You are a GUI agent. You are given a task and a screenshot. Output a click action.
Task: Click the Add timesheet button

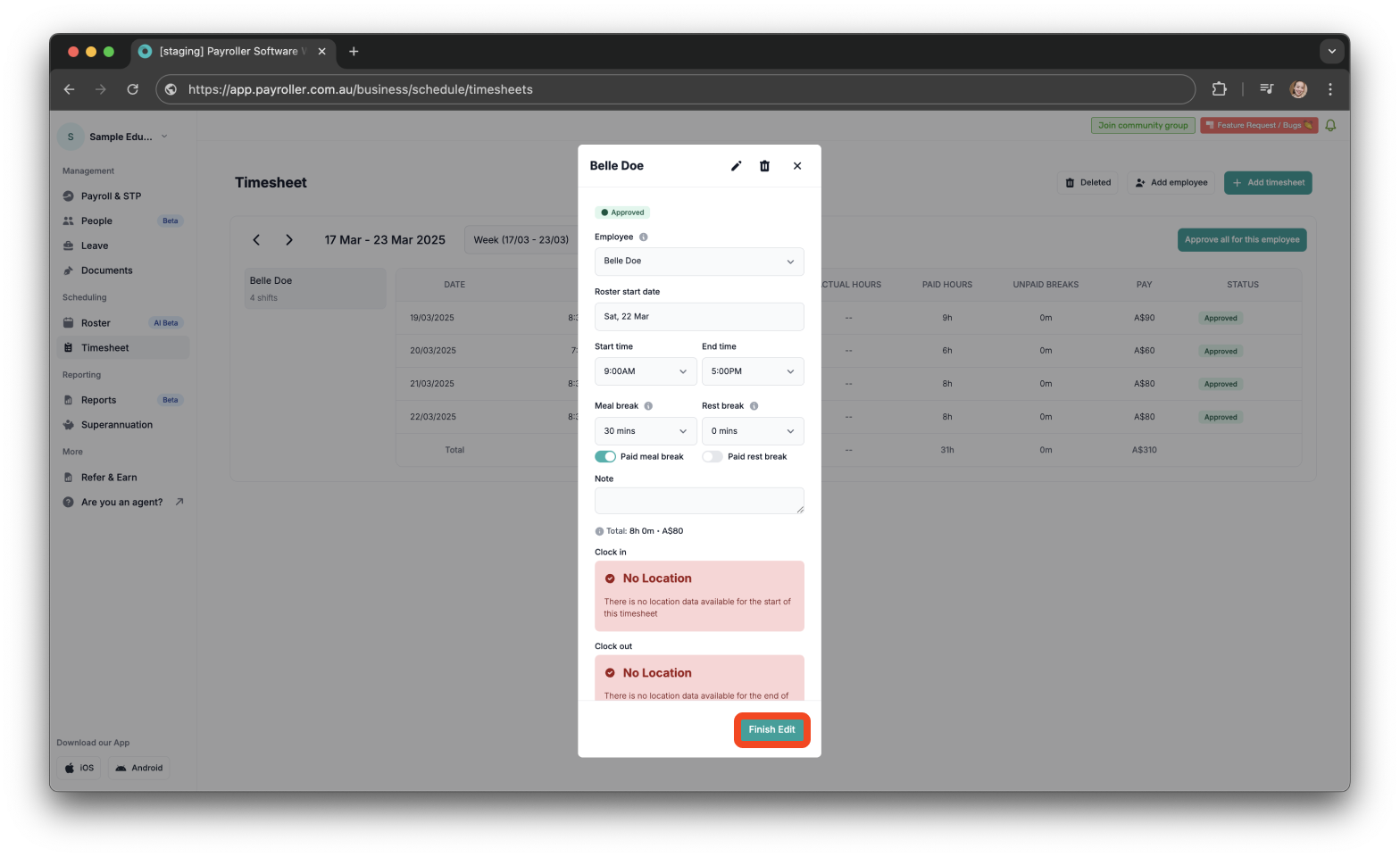[1268, 183]
